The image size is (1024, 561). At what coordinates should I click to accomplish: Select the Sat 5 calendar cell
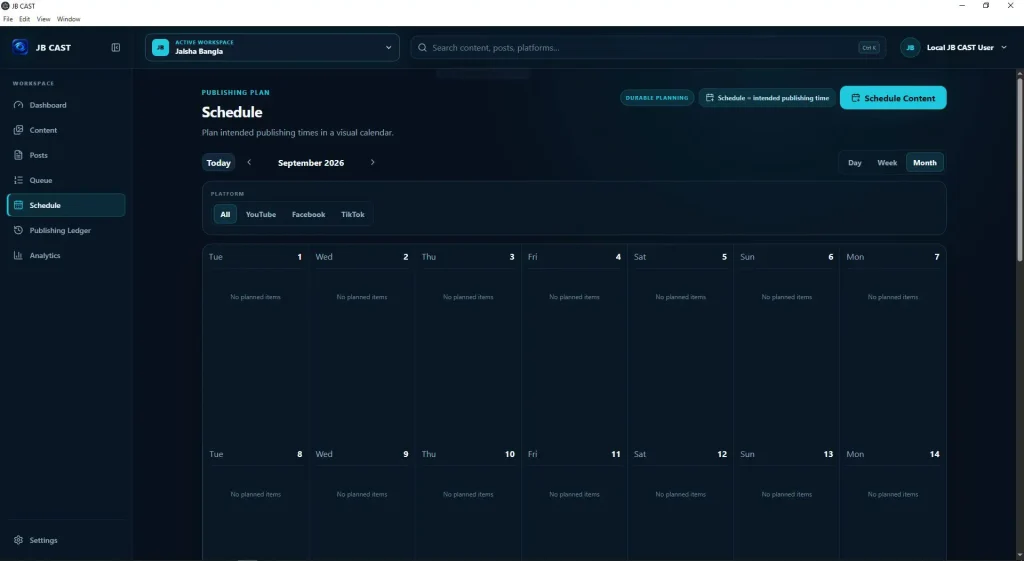(680, 342)
